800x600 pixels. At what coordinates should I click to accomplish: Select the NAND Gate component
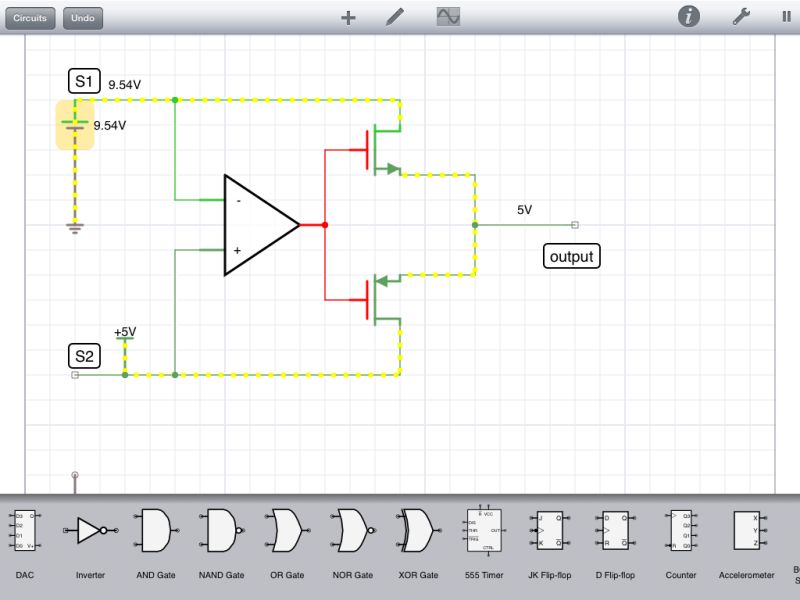[x=222, y=532]
